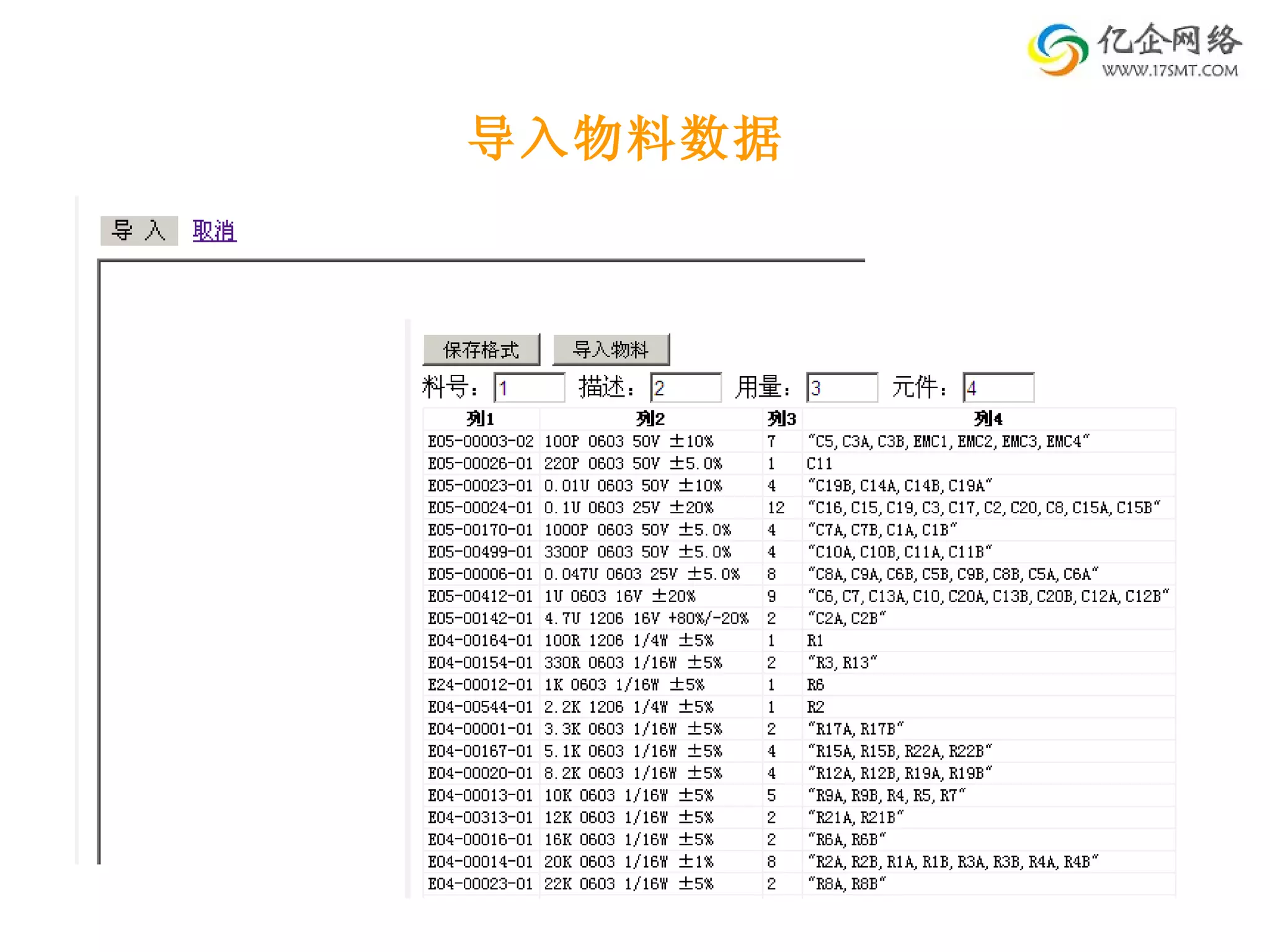Click description 0.01U 0603 50V ±10%
This screenshot has width=1270, height=952.
(651, 485)
